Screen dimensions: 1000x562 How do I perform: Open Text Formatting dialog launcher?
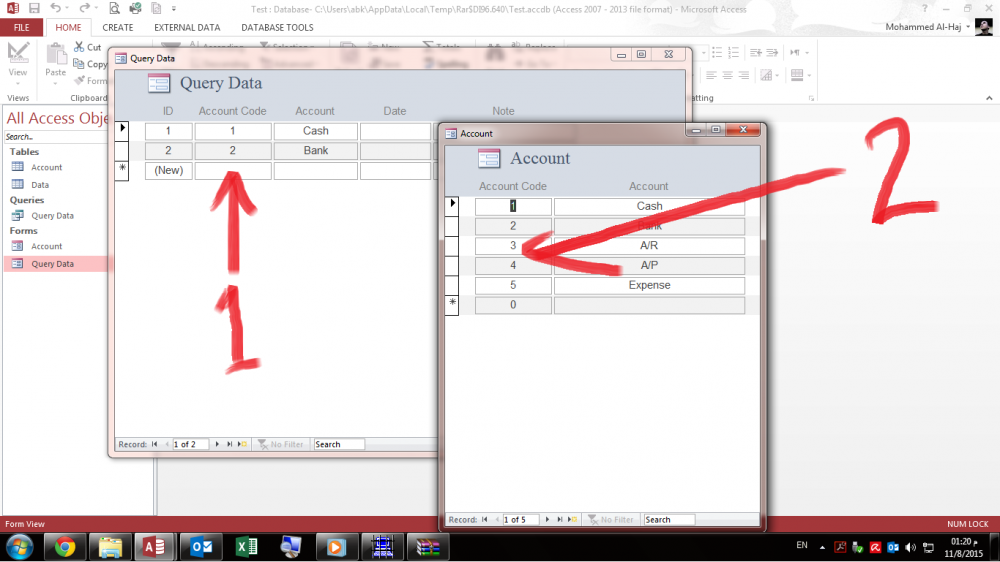click(812, 98)
